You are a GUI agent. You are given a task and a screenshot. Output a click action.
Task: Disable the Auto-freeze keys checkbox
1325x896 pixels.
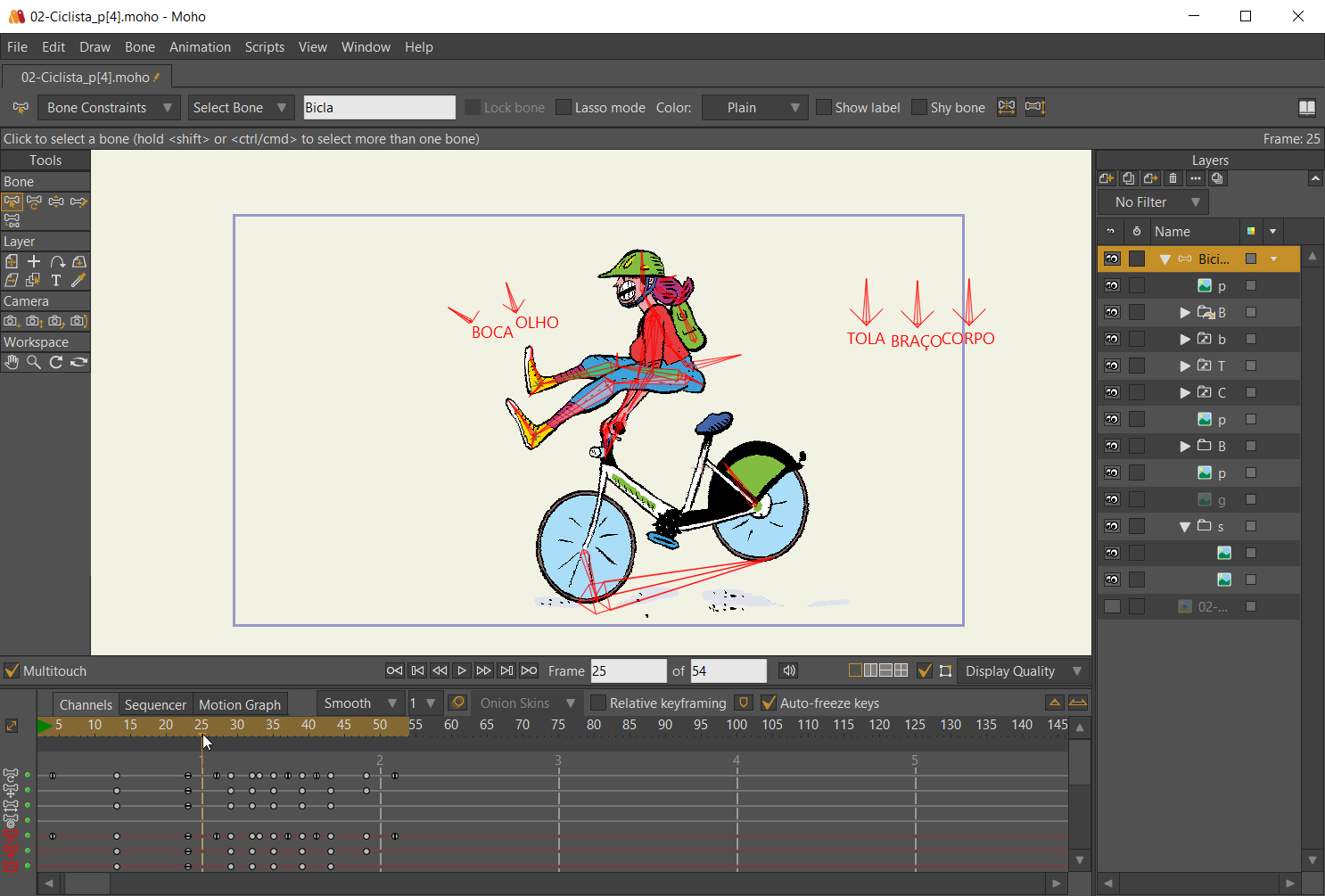click(769, 703)
